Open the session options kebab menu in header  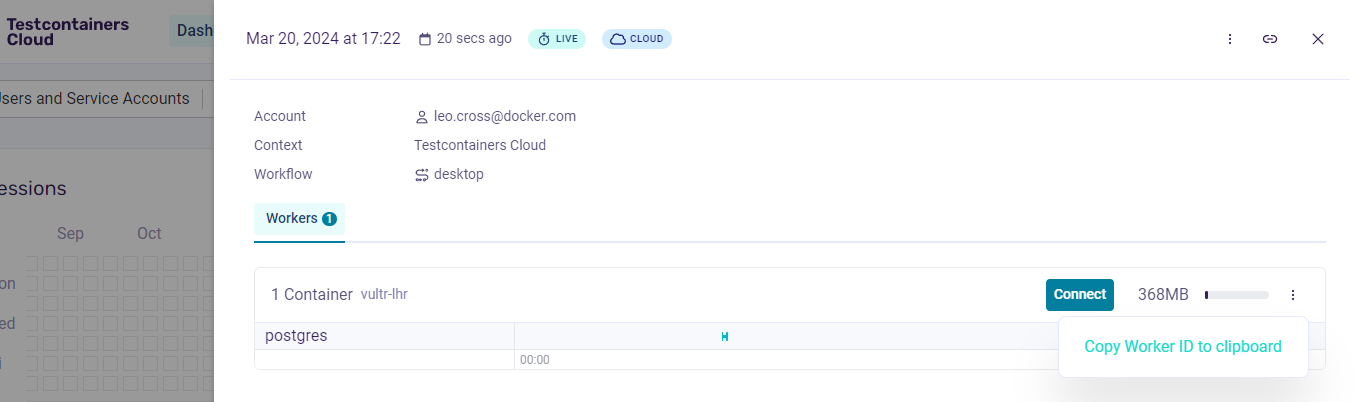point(1230,39)
